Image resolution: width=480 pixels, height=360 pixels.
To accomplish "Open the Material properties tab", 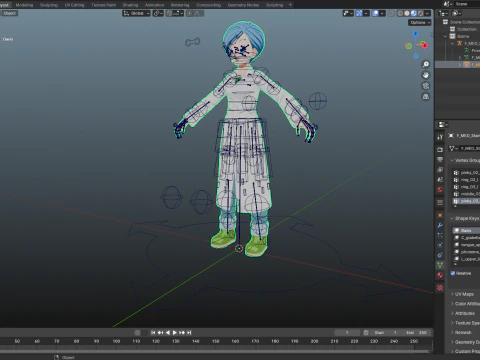I will click(440, 275).
